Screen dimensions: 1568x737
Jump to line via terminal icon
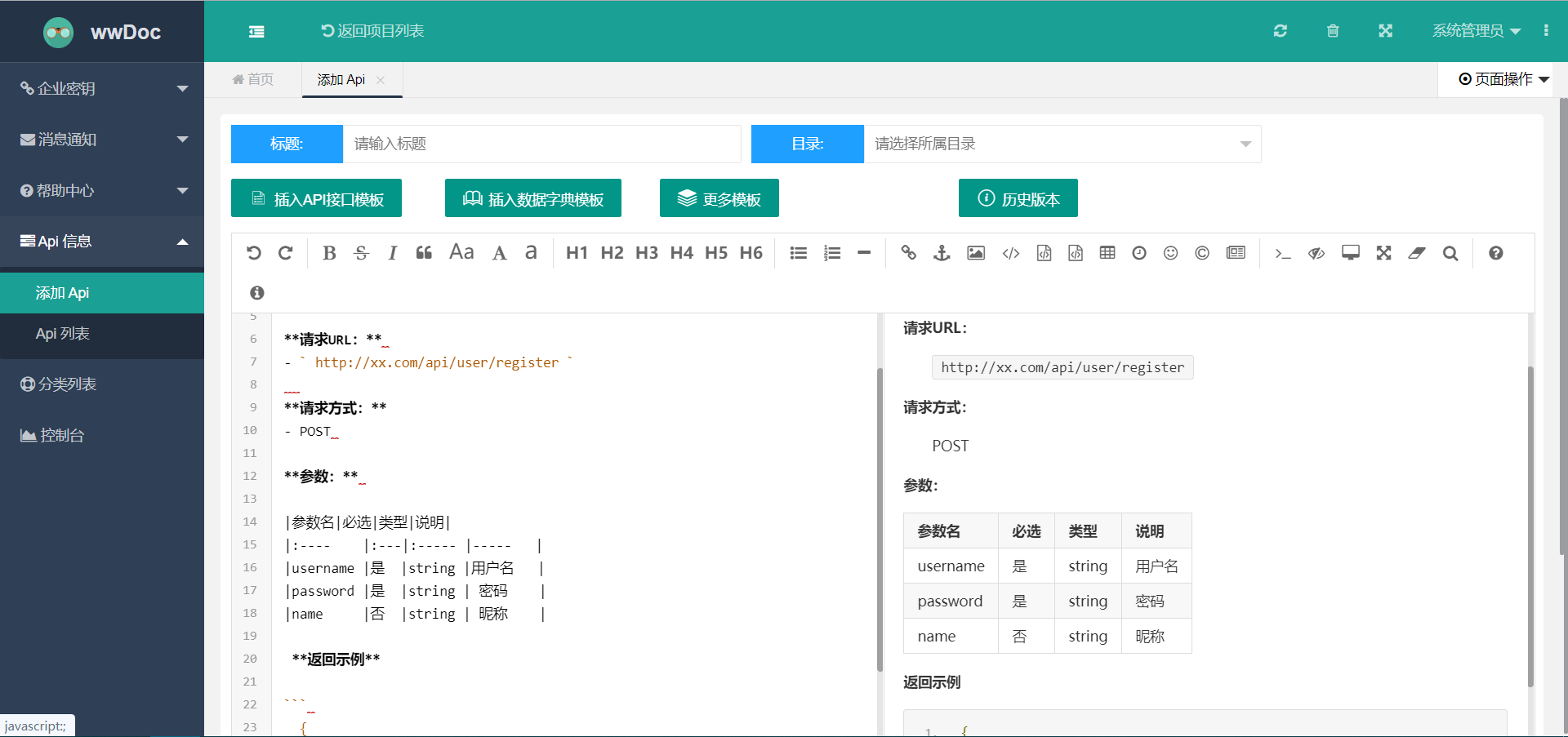coord(1283,253)
